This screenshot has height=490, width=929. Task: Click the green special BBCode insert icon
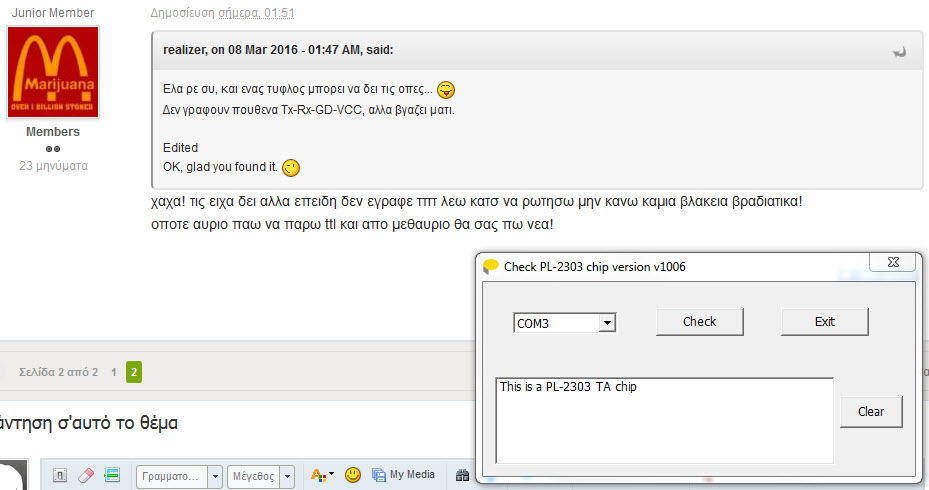(x=112, y=475)
